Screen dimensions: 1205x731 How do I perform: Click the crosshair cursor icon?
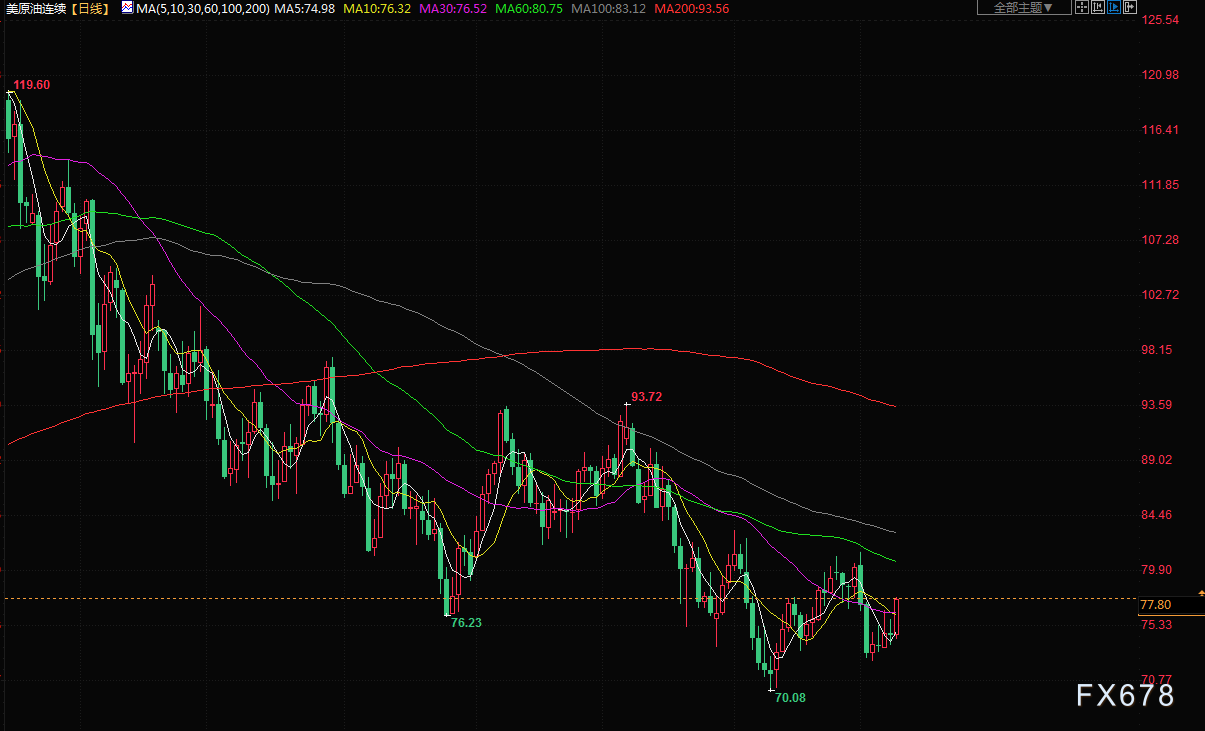click(x=1081, y=7)
